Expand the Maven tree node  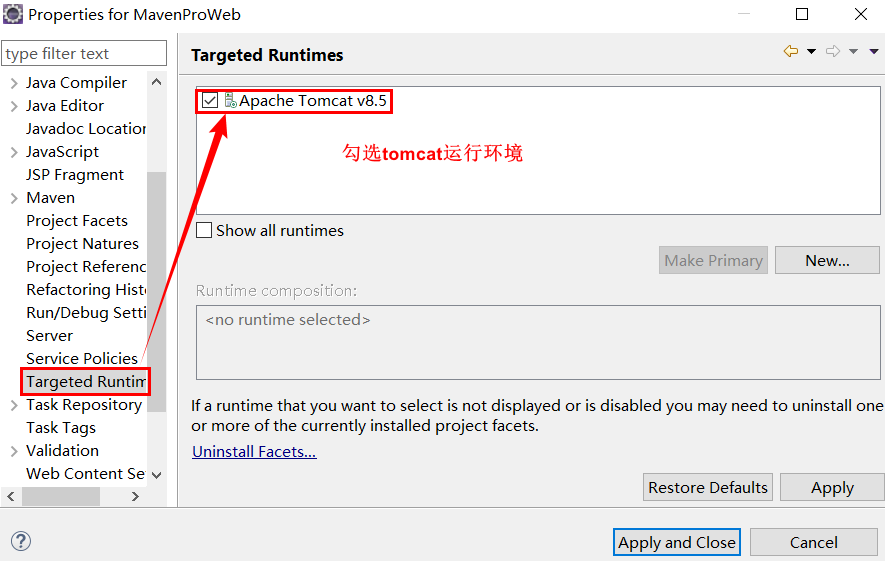(14, 198)
